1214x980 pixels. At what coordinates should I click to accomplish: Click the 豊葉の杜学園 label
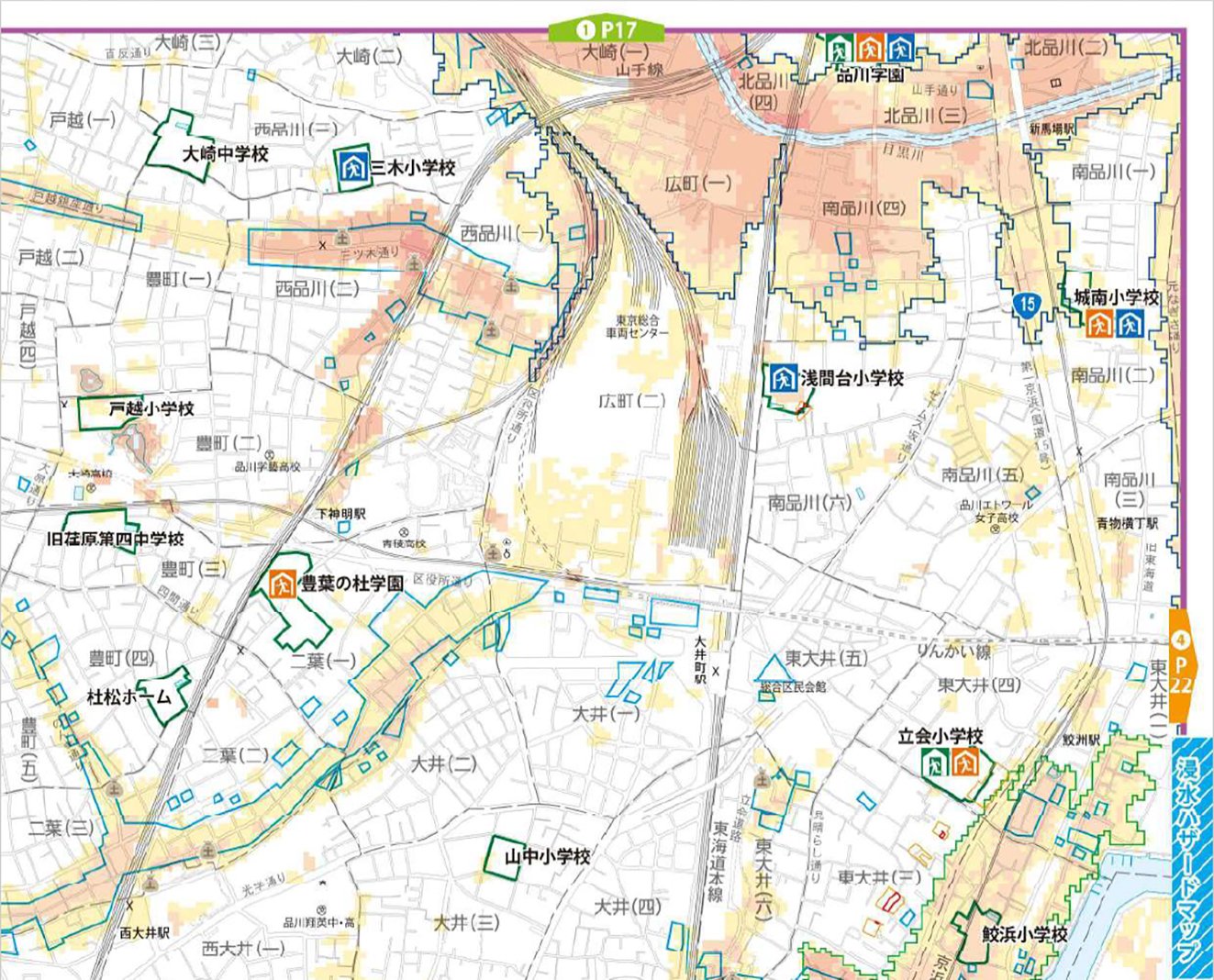[x=351, y=583]
